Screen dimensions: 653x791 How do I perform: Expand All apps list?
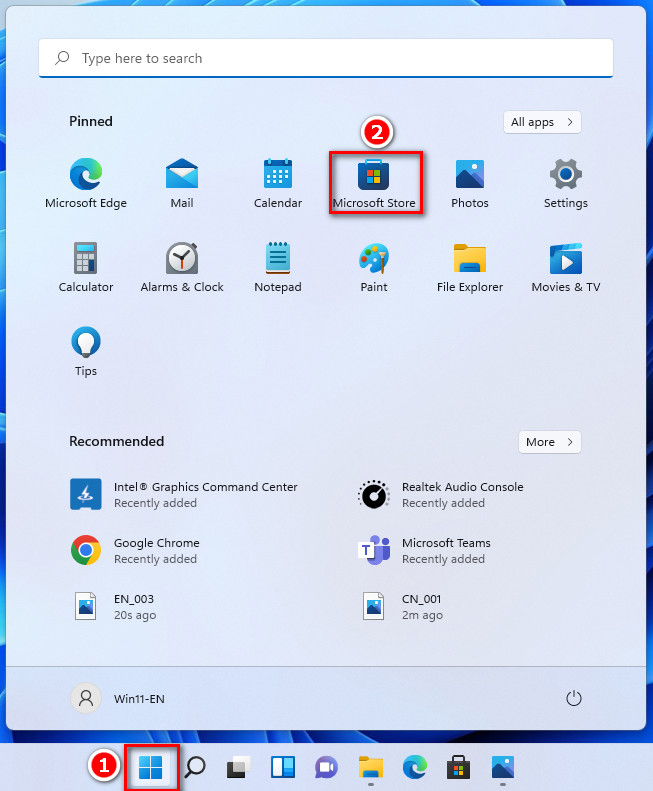(x=542, y=122)
